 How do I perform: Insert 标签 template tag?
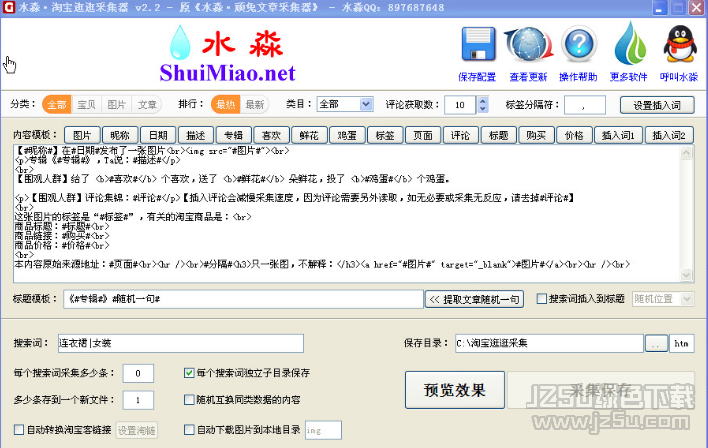[x=385, y=135]
